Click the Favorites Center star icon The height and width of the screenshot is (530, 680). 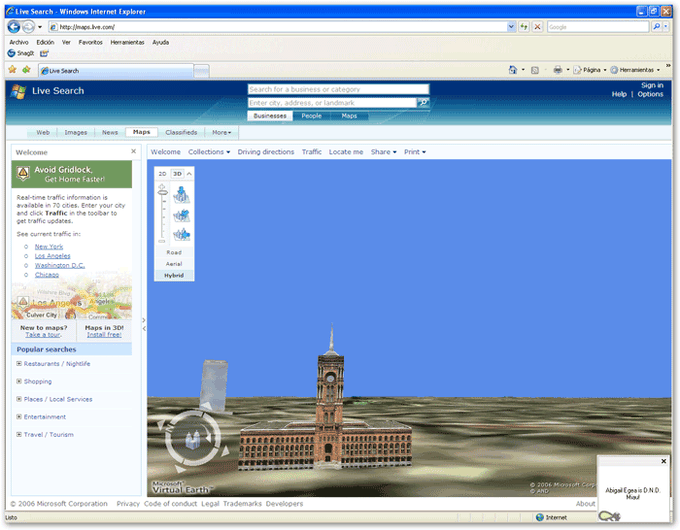pos(13,70)
